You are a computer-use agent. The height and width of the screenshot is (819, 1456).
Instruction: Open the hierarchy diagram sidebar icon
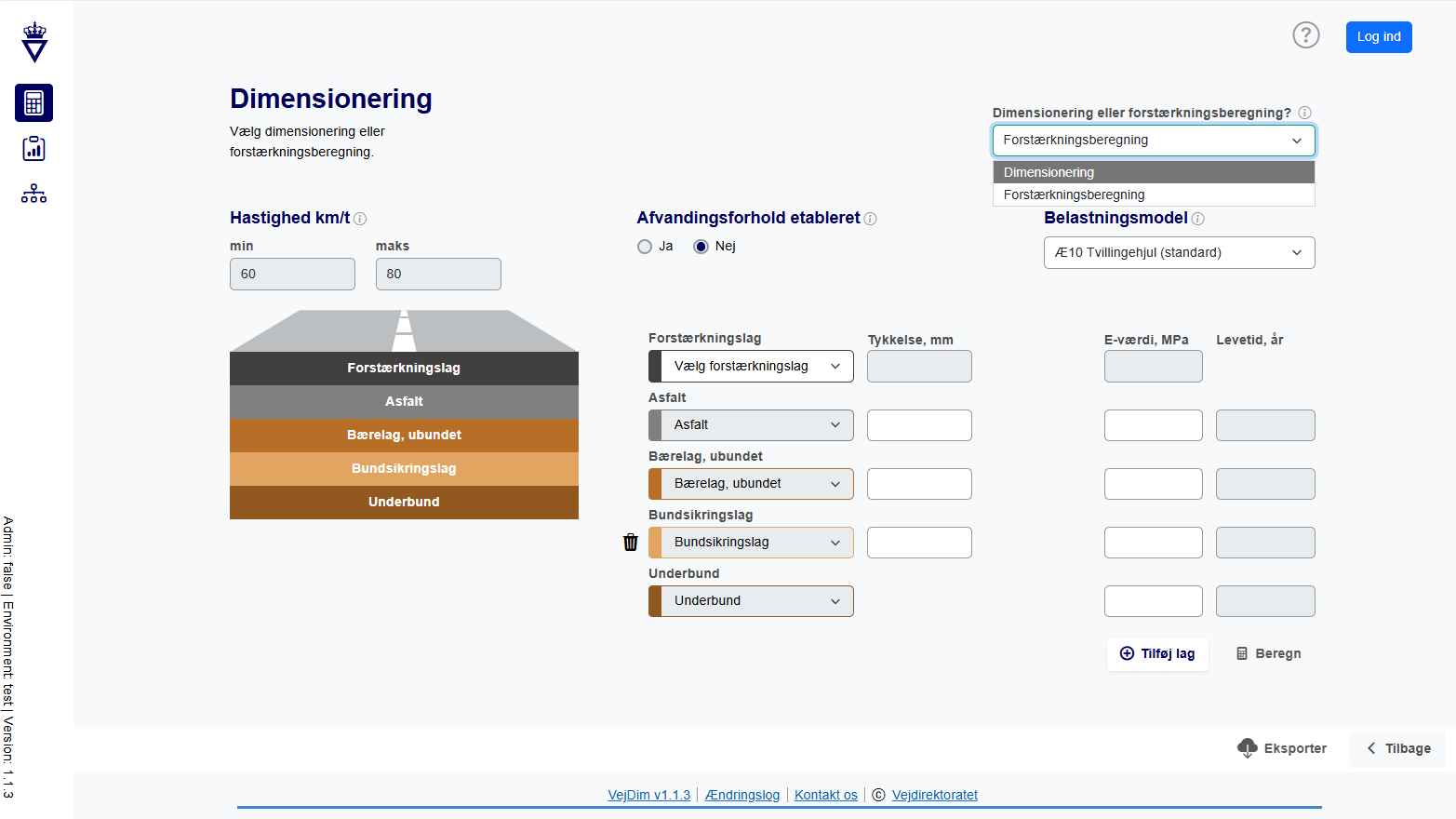(x=33, y=194)
